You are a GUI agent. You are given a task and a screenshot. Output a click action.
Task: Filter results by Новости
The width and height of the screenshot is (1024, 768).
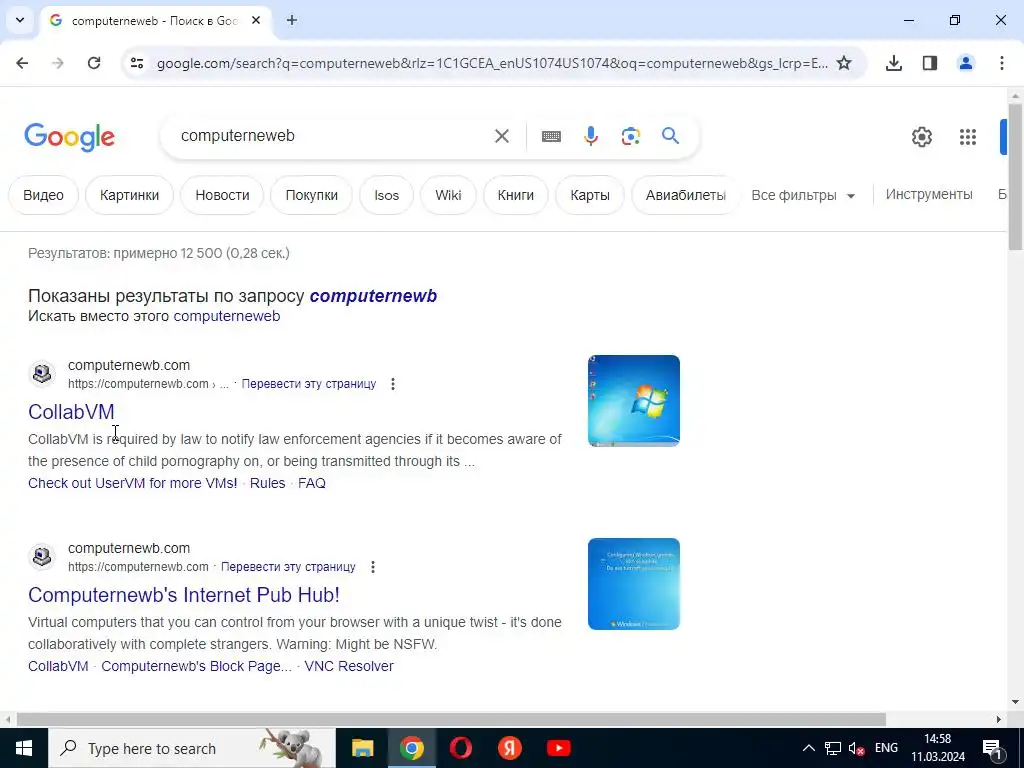[x=222, y=195]
